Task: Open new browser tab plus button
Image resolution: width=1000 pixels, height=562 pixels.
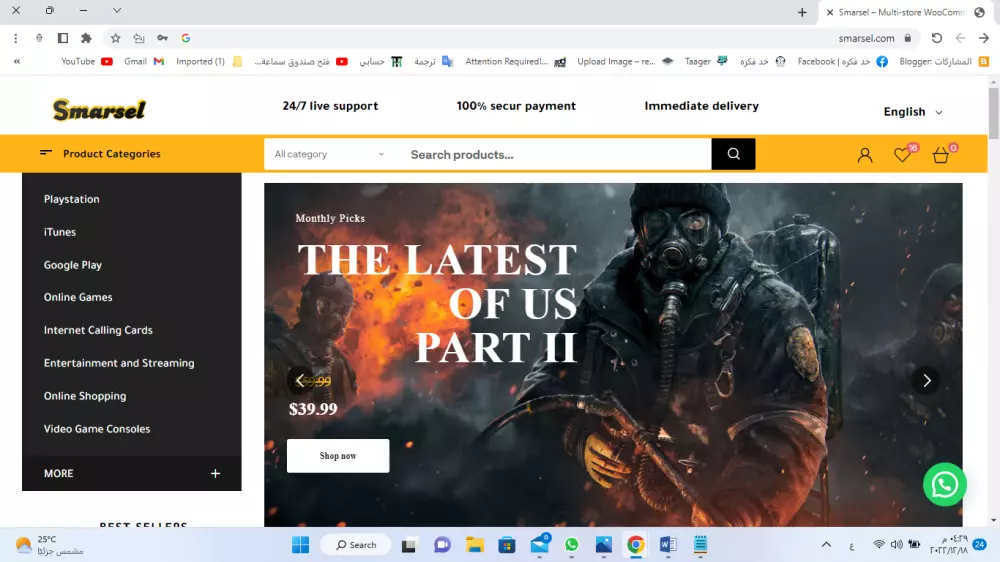Action: (x=802, y=12)
